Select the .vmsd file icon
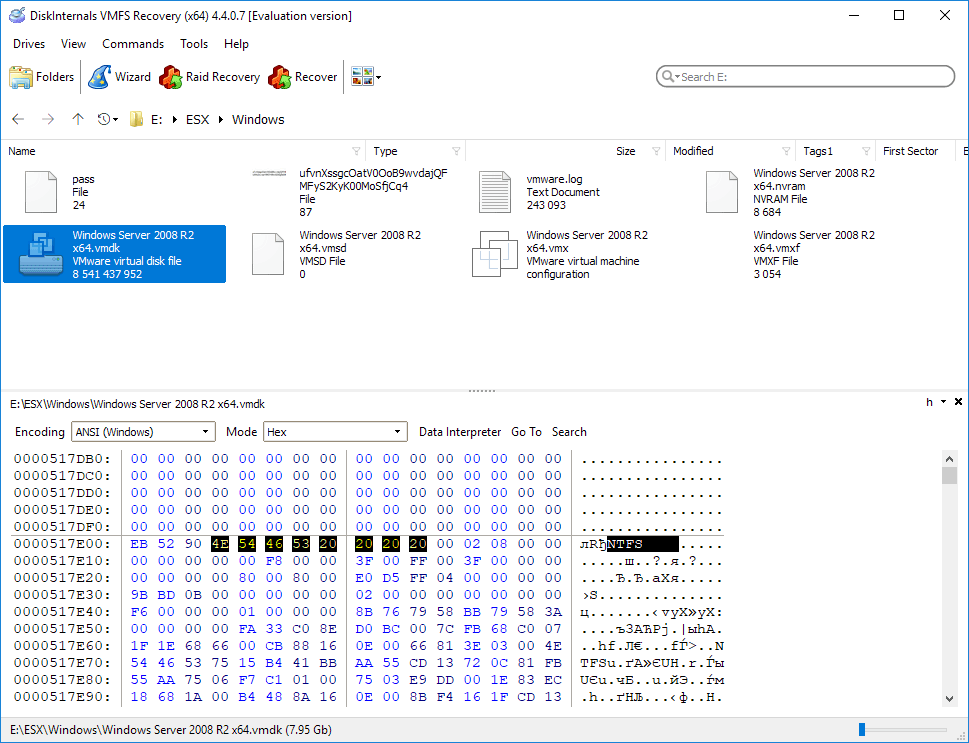The width and height of the screenshot is (969, 743). [268, 254]
